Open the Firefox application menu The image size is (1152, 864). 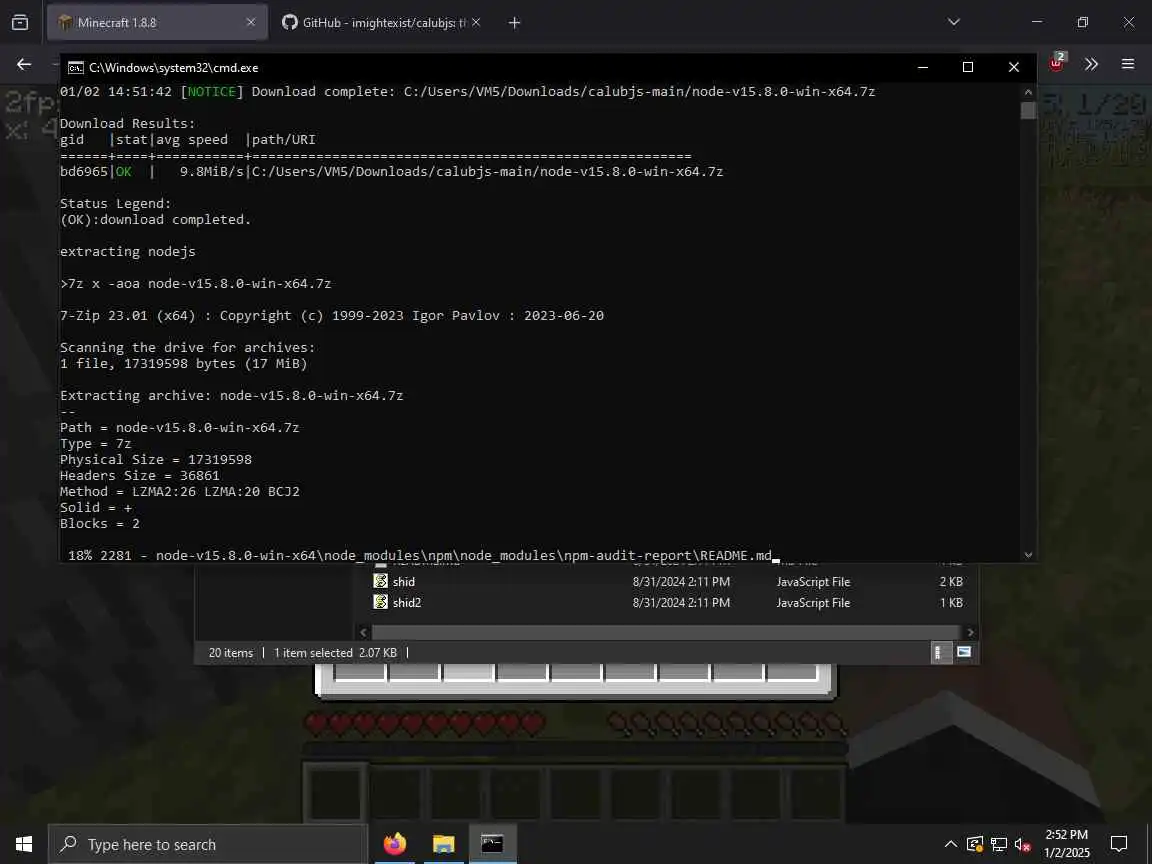[1128, 65]
